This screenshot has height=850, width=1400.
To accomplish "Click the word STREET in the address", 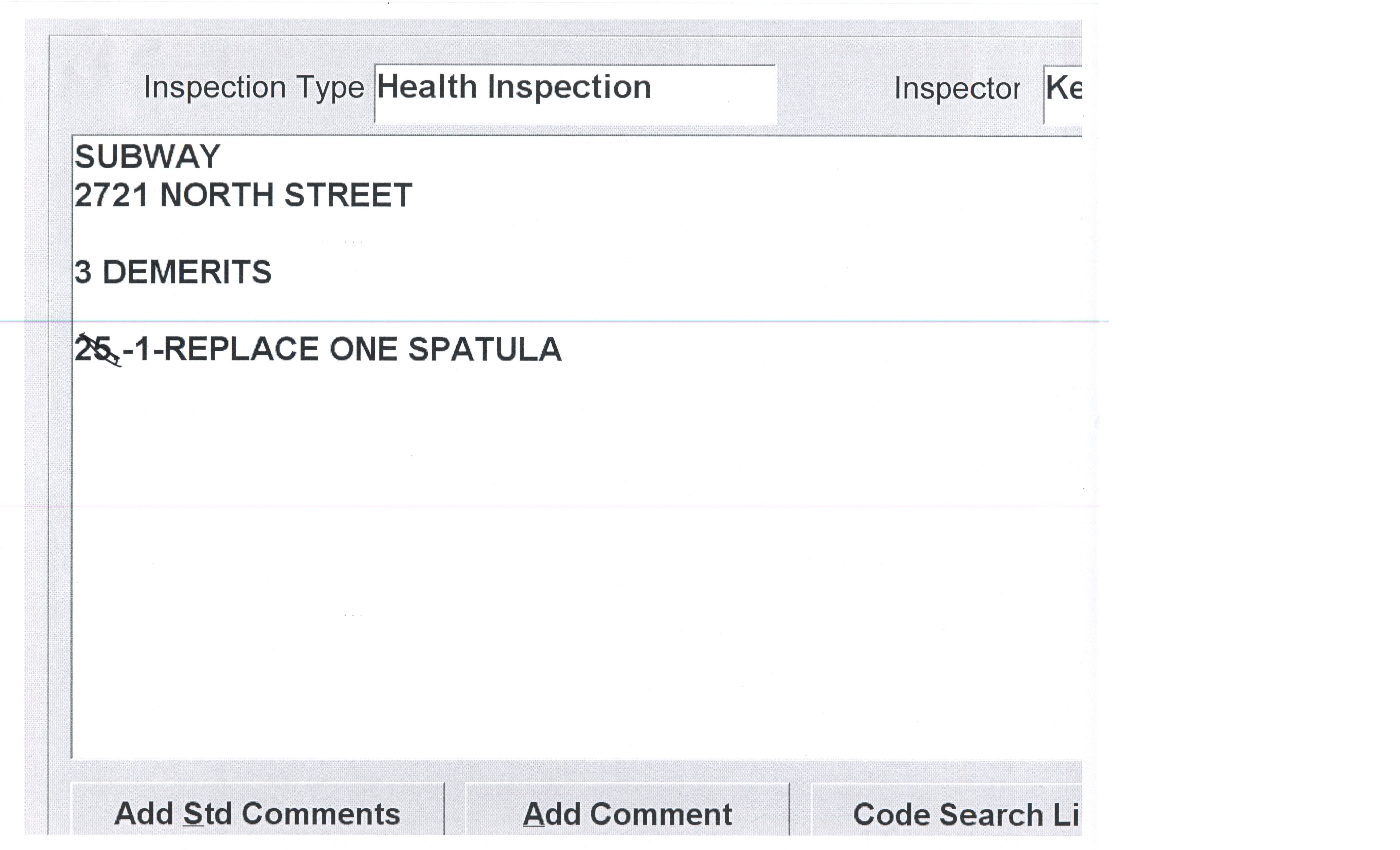I will pos(348,195).
